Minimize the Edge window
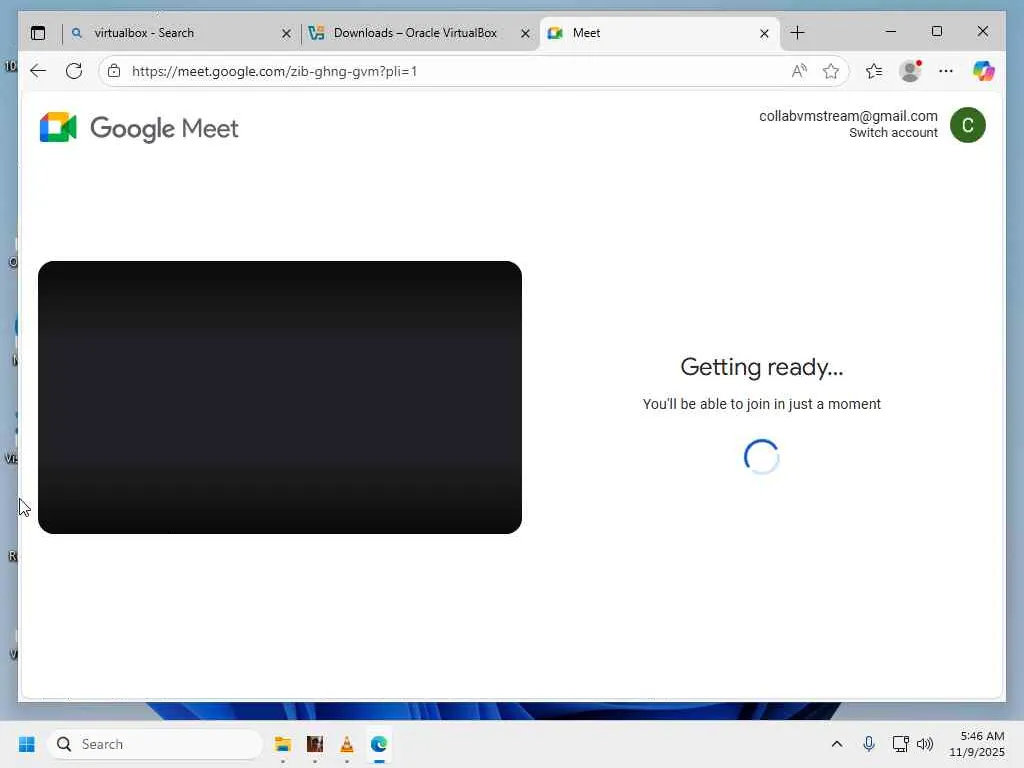Viewport: 1024px width, 768px height. (x=891, y=31)
